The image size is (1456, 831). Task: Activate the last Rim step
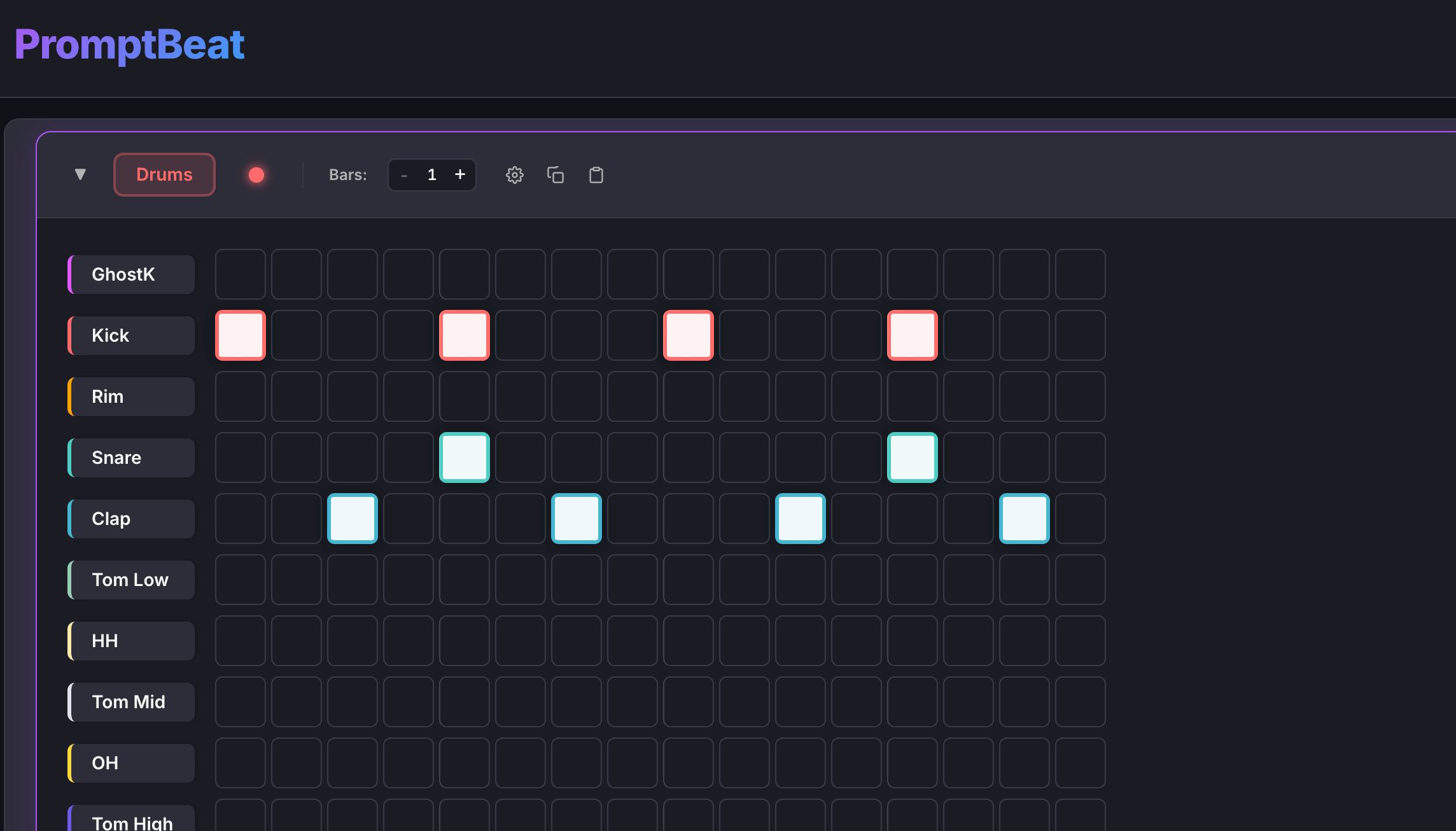point(1081,396)
